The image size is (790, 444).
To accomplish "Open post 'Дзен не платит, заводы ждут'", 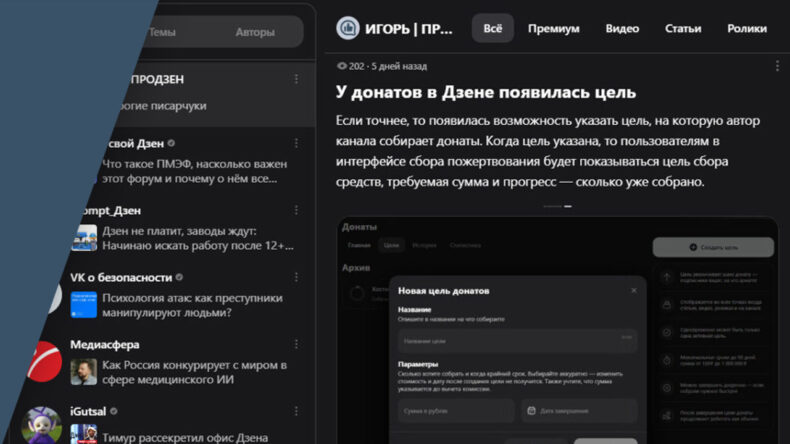I will pyautogui.click(x=198, y=238).
